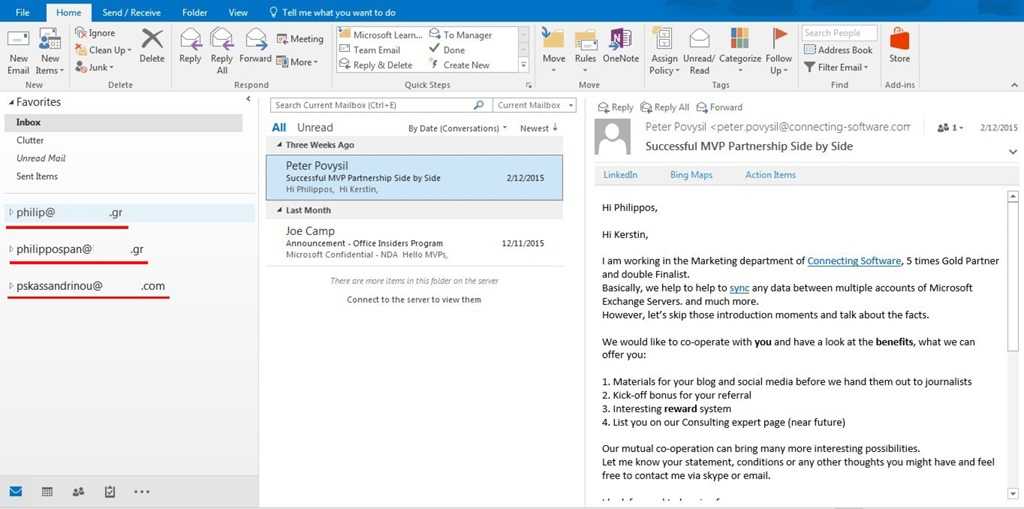Screen dimensions: 1024x509
Task: Toggle Unread/Read status
Action: coord(699,52)
